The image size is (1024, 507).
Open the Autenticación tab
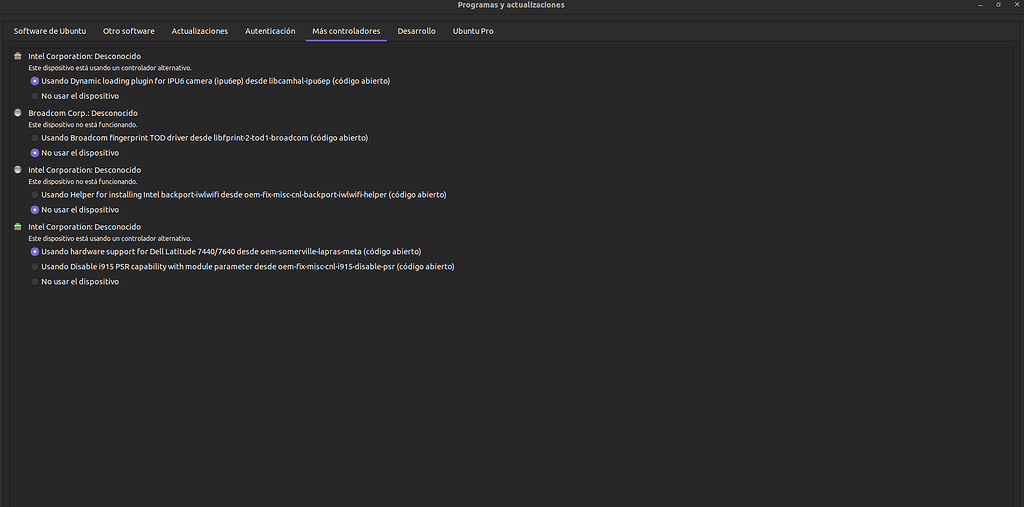pyautogui.click(x=270, y=31)
